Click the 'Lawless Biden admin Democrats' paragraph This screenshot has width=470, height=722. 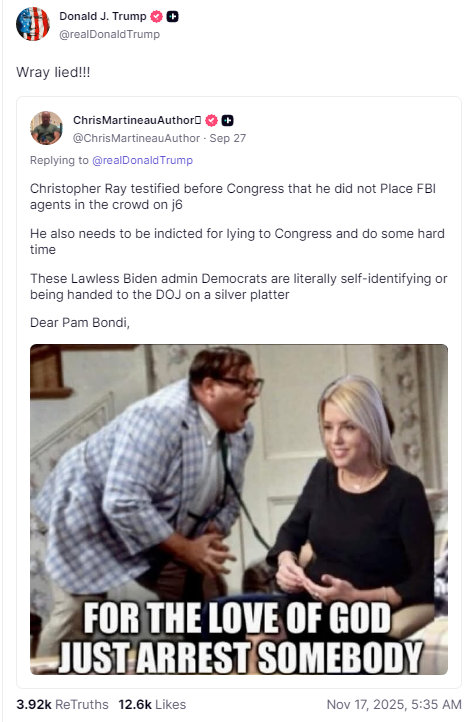pos(238,286)
